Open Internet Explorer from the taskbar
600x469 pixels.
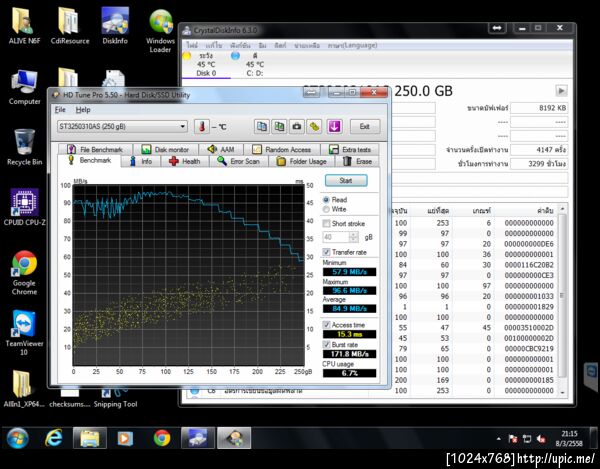[x=54, y=438]
